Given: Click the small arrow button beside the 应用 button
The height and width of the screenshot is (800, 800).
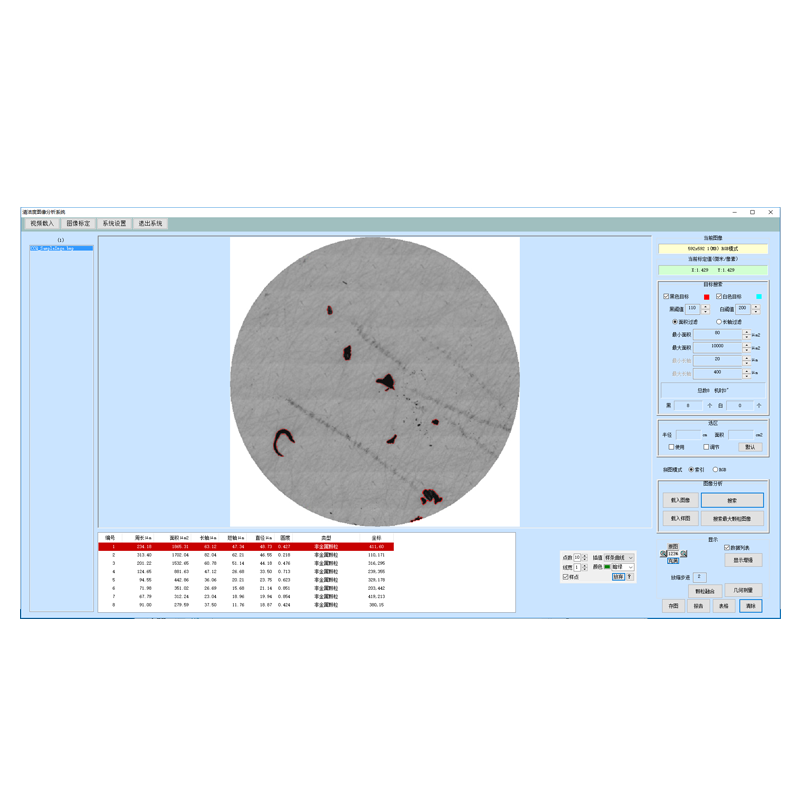Looking at the screenshot, I should coord(630,577).
